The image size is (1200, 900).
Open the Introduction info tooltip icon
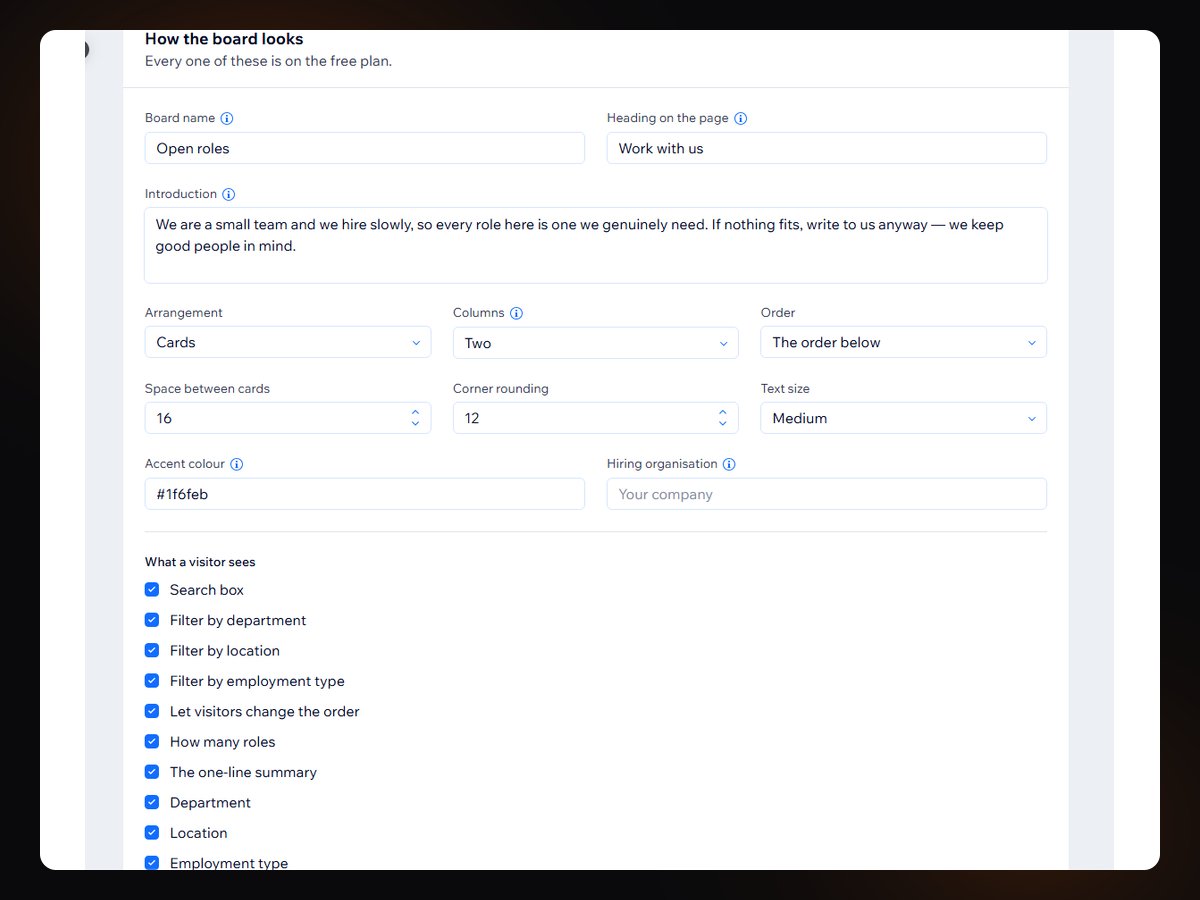[x=229, y=194]
